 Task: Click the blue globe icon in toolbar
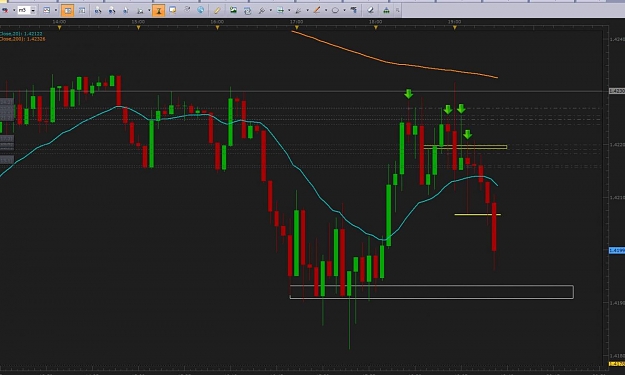(x=200, y=10)
